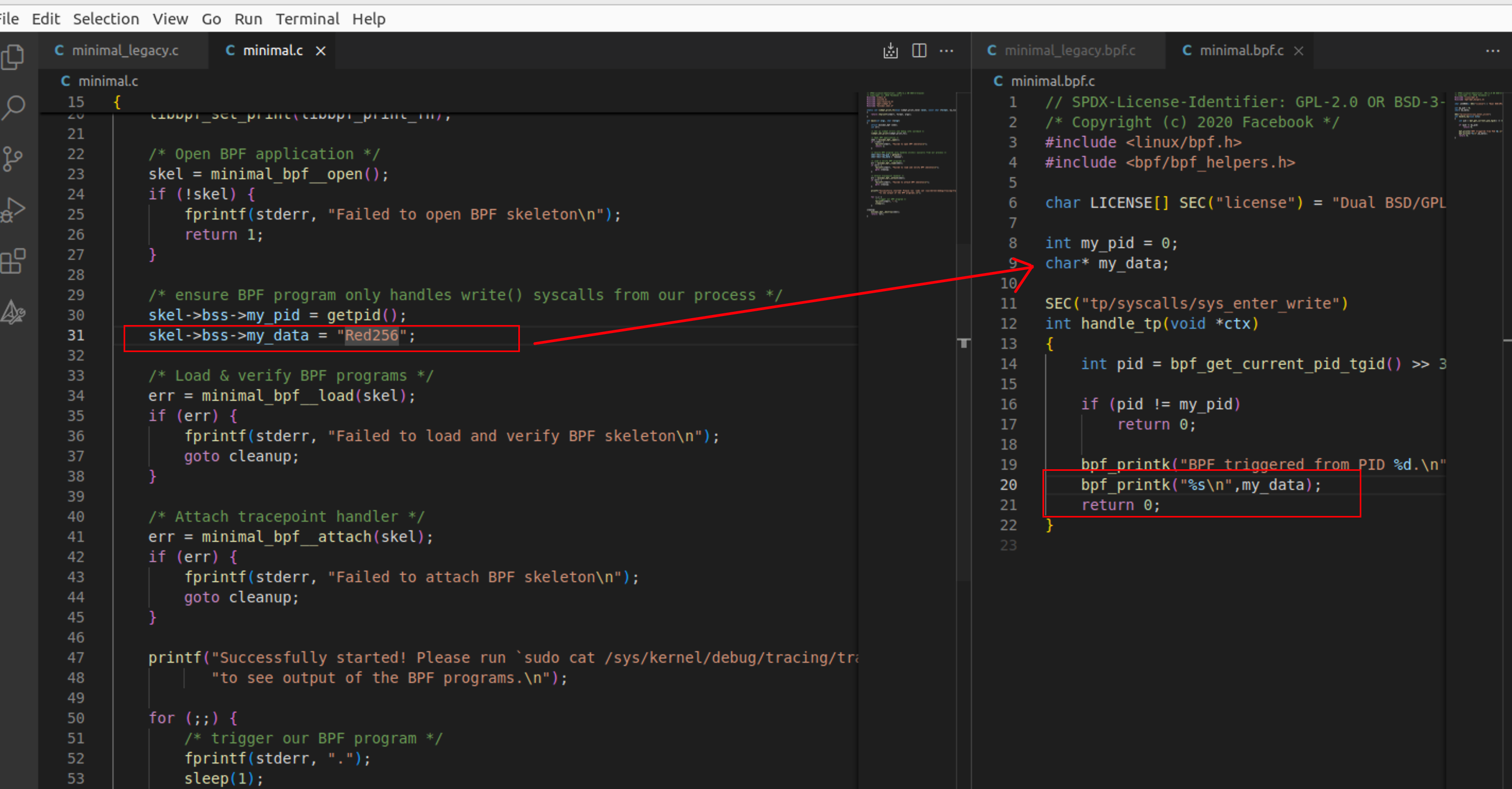Click the split editor right icon
The width and height of the screenshot is (1512, 789).
[919, 51]
